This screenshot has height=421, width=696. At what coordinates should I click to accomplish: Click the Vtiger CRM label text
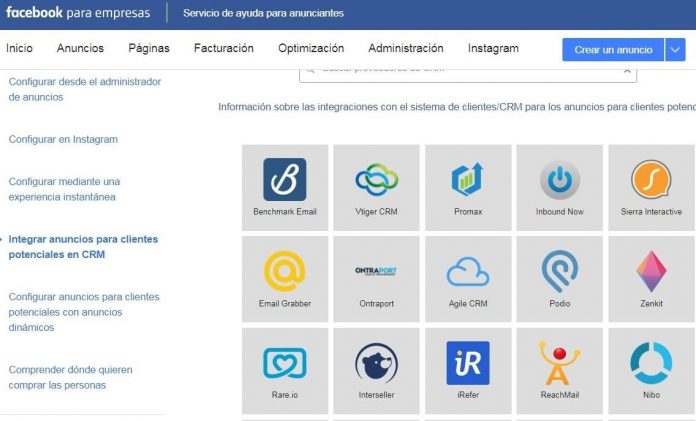tap(376, 212)
